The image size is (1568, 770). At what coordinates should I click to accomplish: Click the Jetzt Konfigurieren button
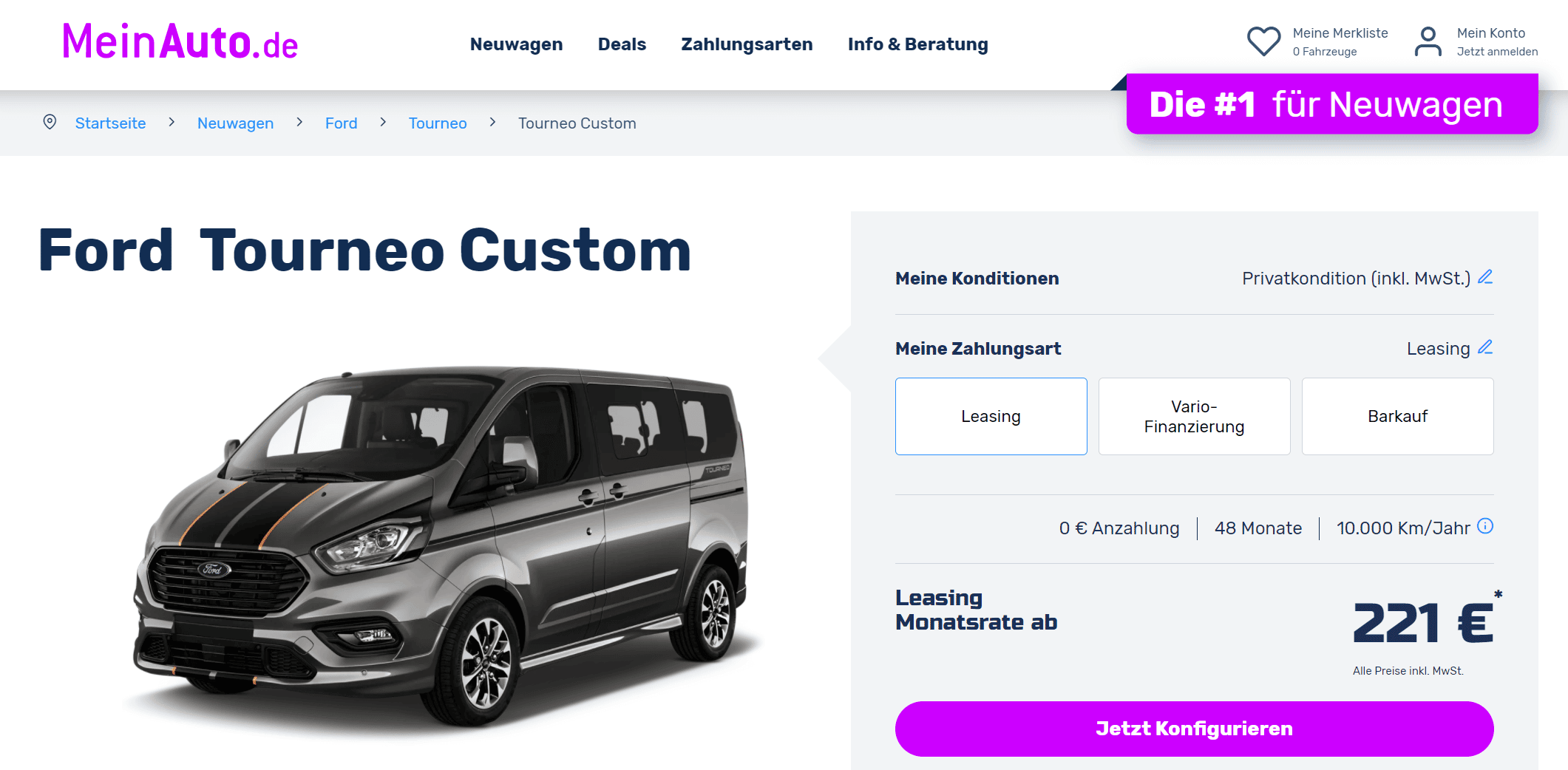pos(1194,729)
